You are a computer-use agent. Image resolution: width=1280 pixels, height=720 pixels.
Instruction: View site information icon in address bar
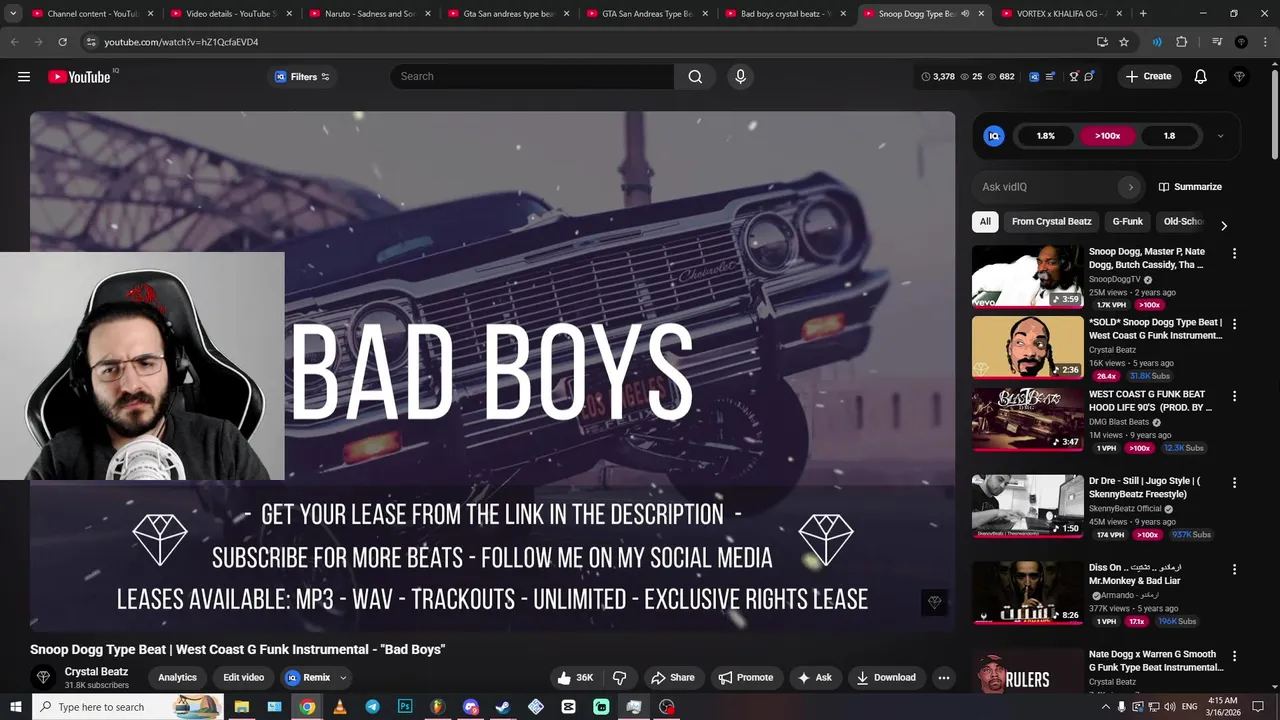(91, 42)
